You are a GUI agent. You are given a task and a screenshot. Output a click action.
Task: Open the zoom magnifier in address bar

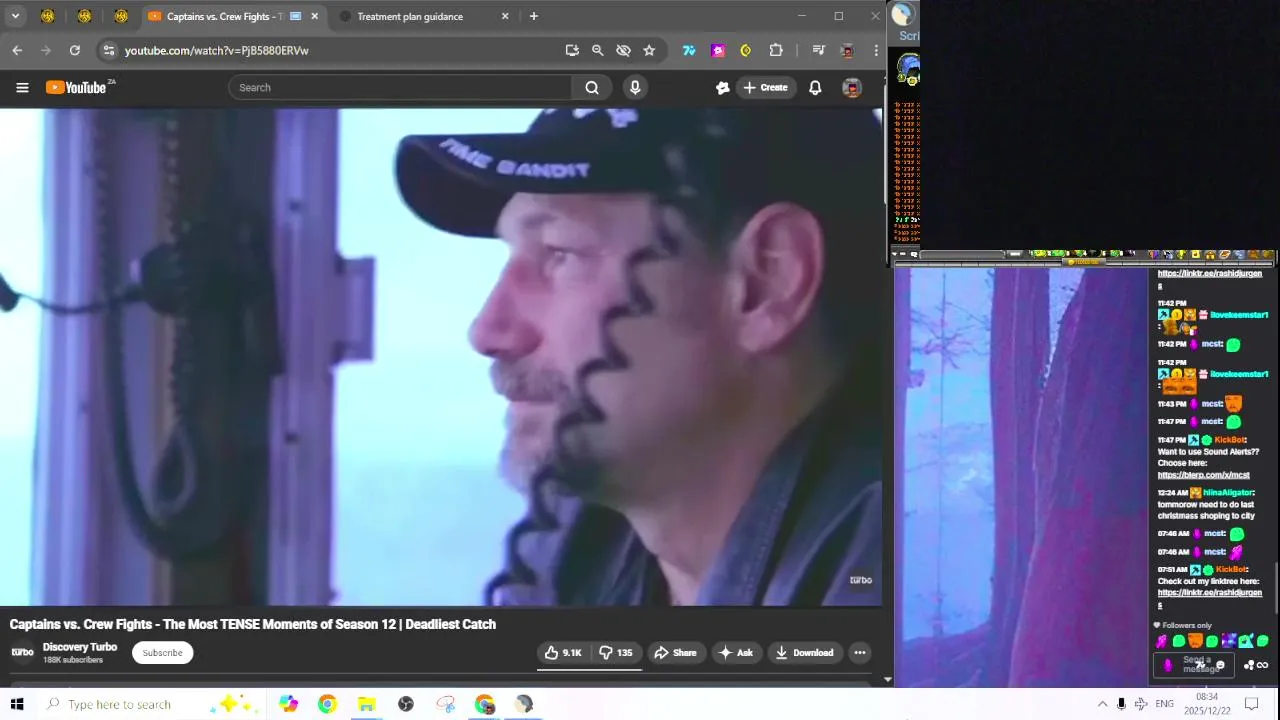(x=597, y=50)
